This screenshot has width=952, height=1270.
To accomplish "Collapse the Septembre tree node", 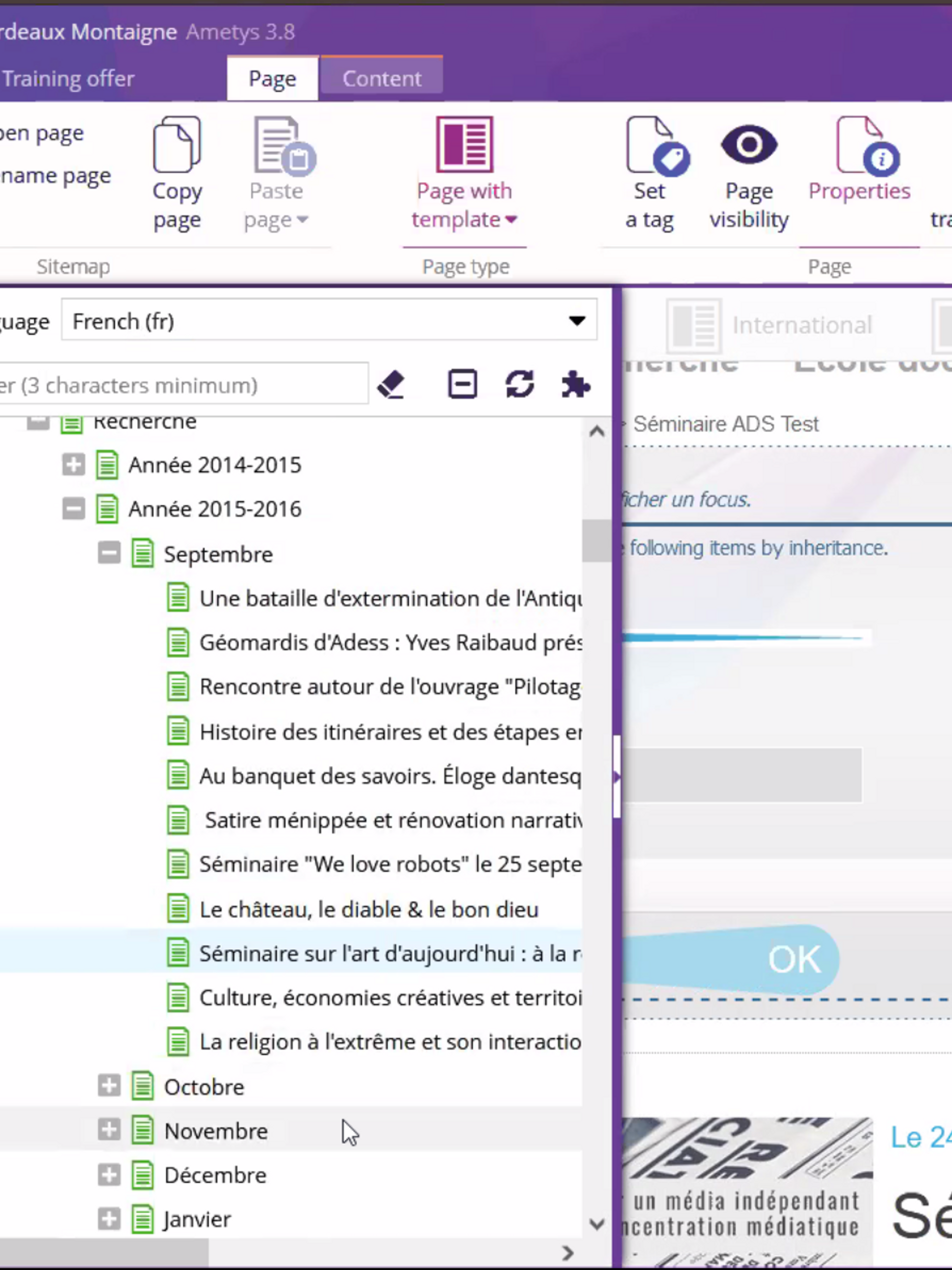I will pyautogui.click(x=109, y=554).
